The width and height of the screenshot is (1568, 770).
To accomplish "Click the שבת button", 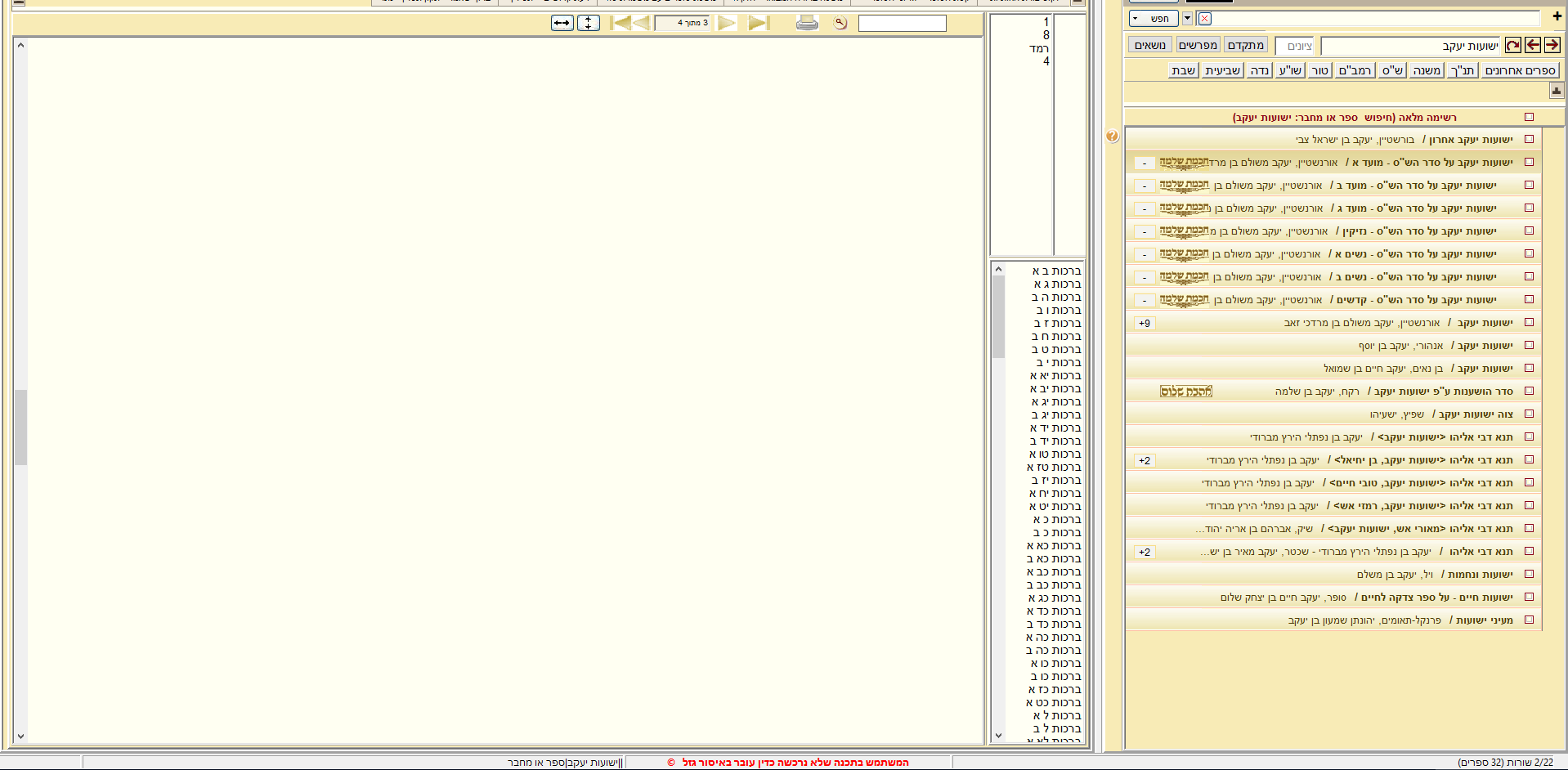I will [1184, 70].
